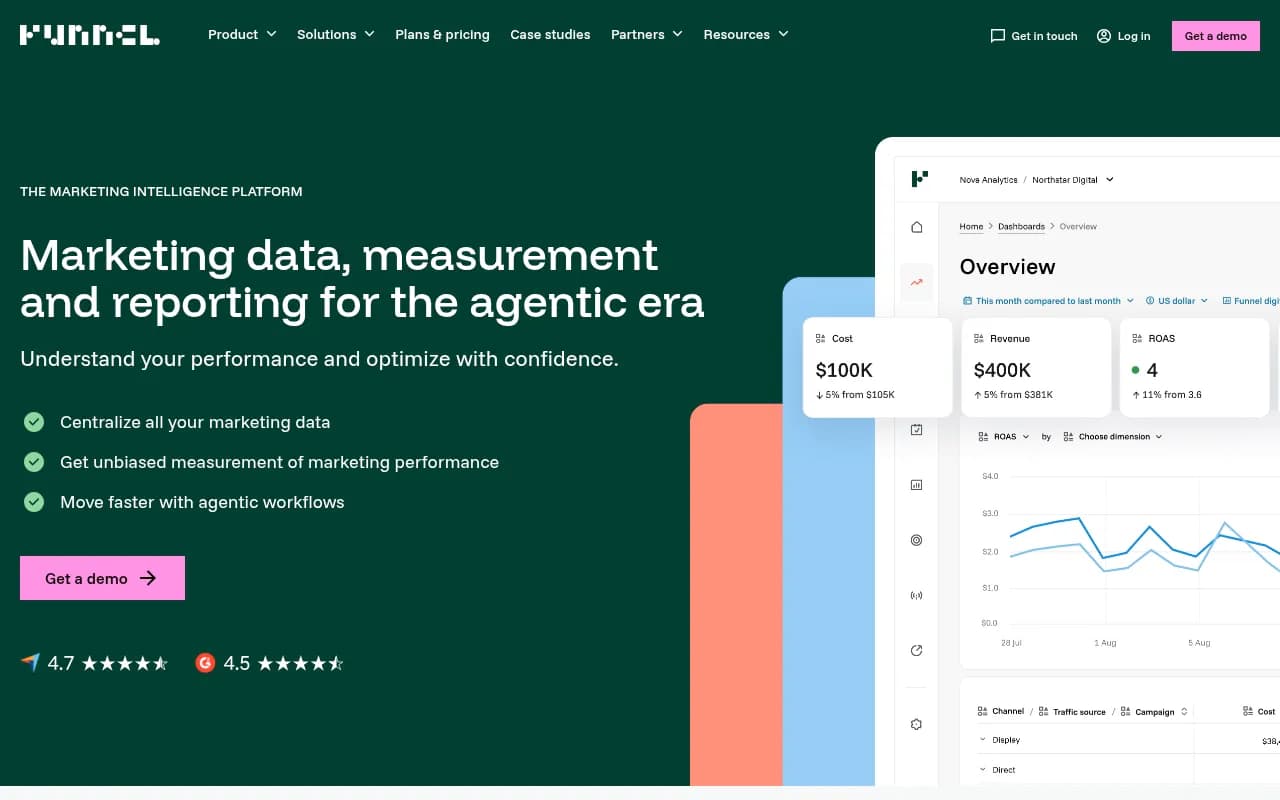The width and height of the screenshot is (1280, 800).
Task: Click the Get in touch chat icon
Action: point(997,35)
